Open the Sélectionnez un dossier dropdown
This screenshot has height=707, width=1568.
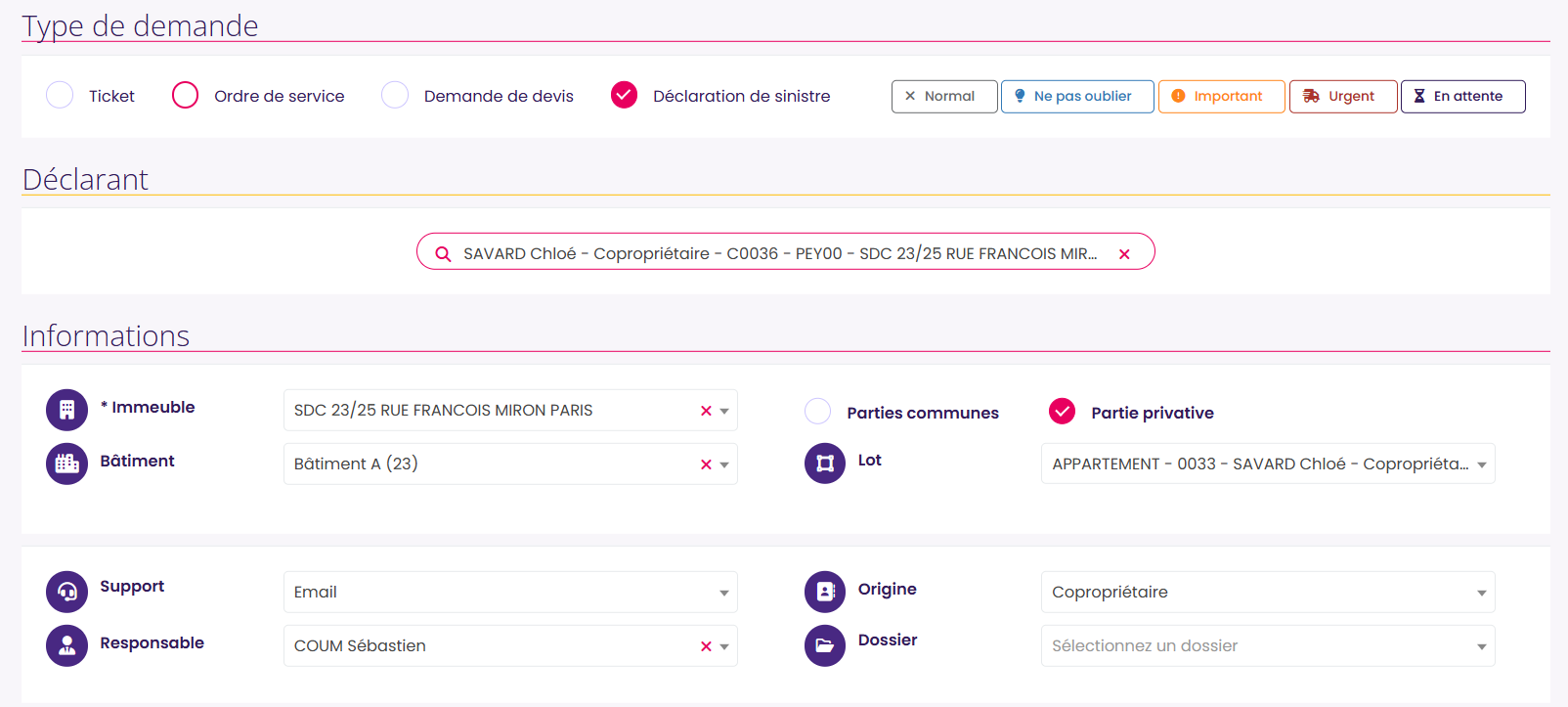tap(1268, 645)
